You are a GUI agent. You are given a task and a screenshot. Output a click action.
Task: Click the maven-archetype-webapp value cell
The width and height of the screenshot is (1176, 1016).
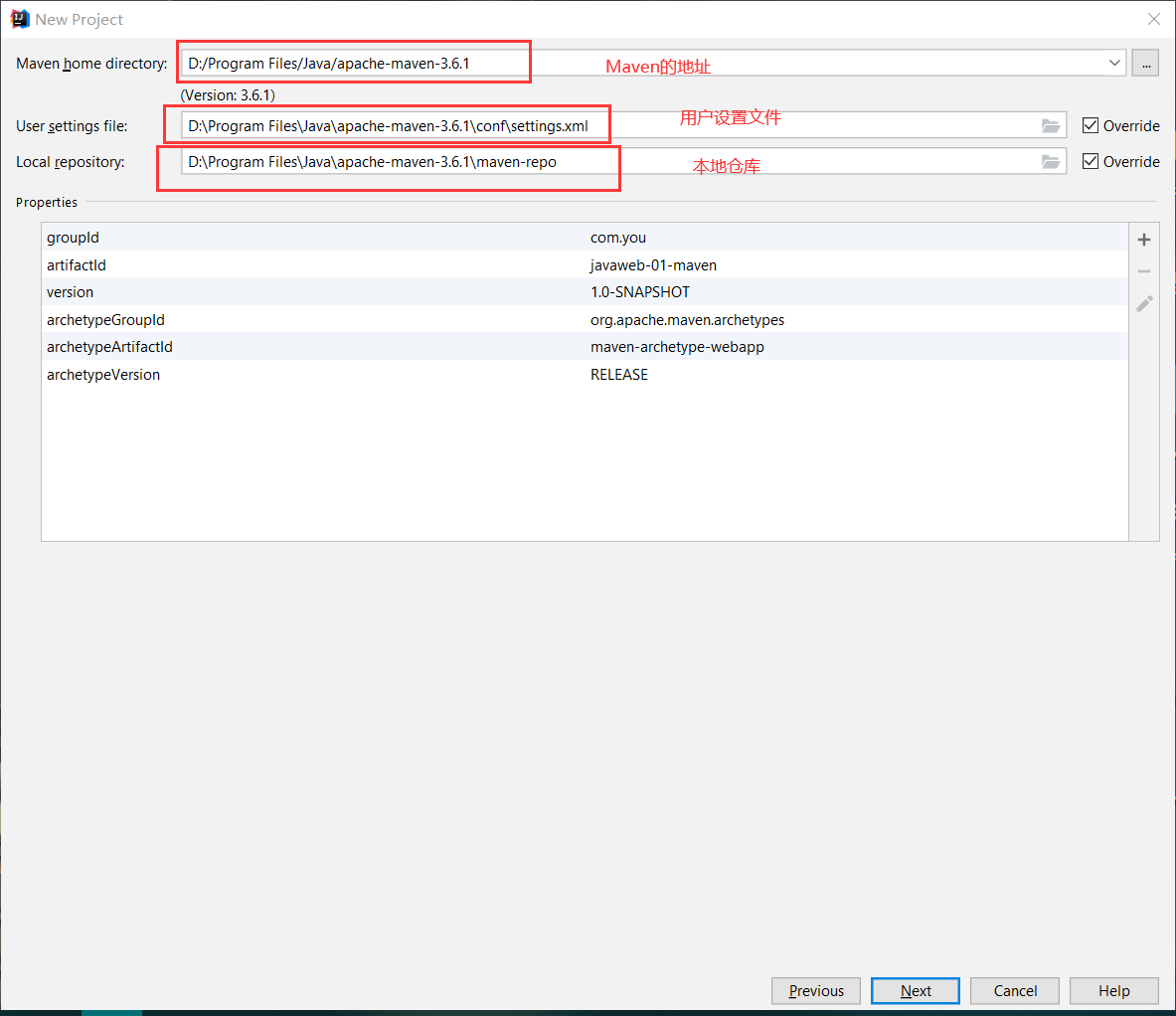coord(677,347)
